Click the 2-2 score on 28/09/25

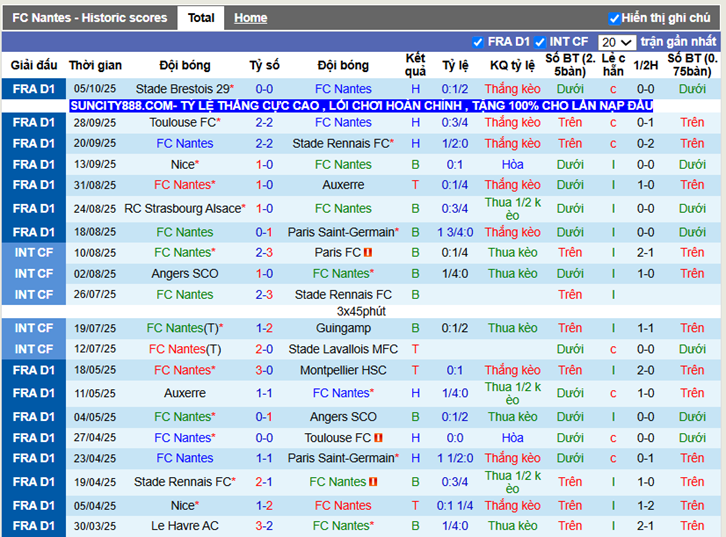tap(264, 122)
